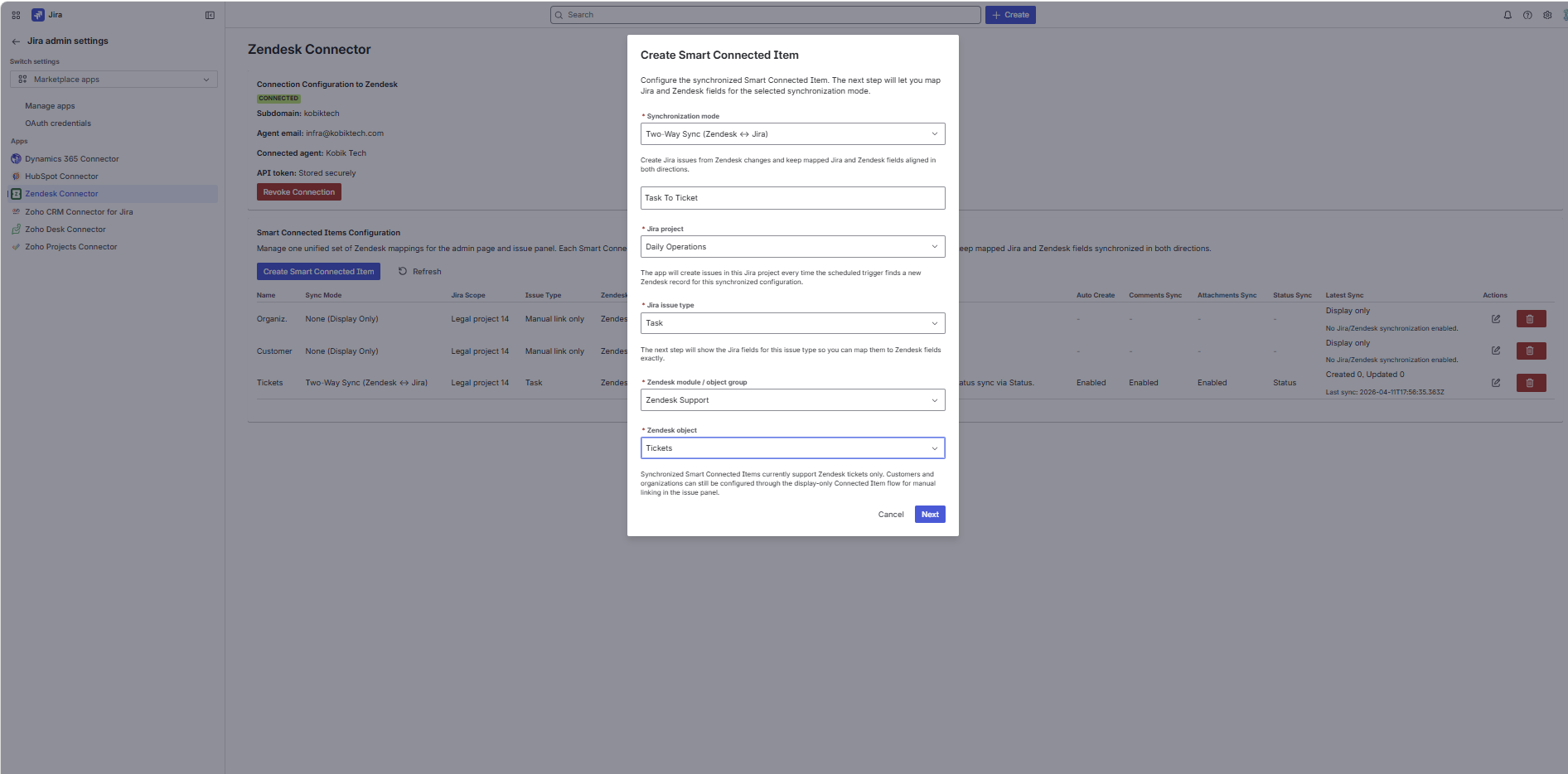Edit the Customer row item
This screenshot has height=774, width=1568.
(x=1496, y=351)
